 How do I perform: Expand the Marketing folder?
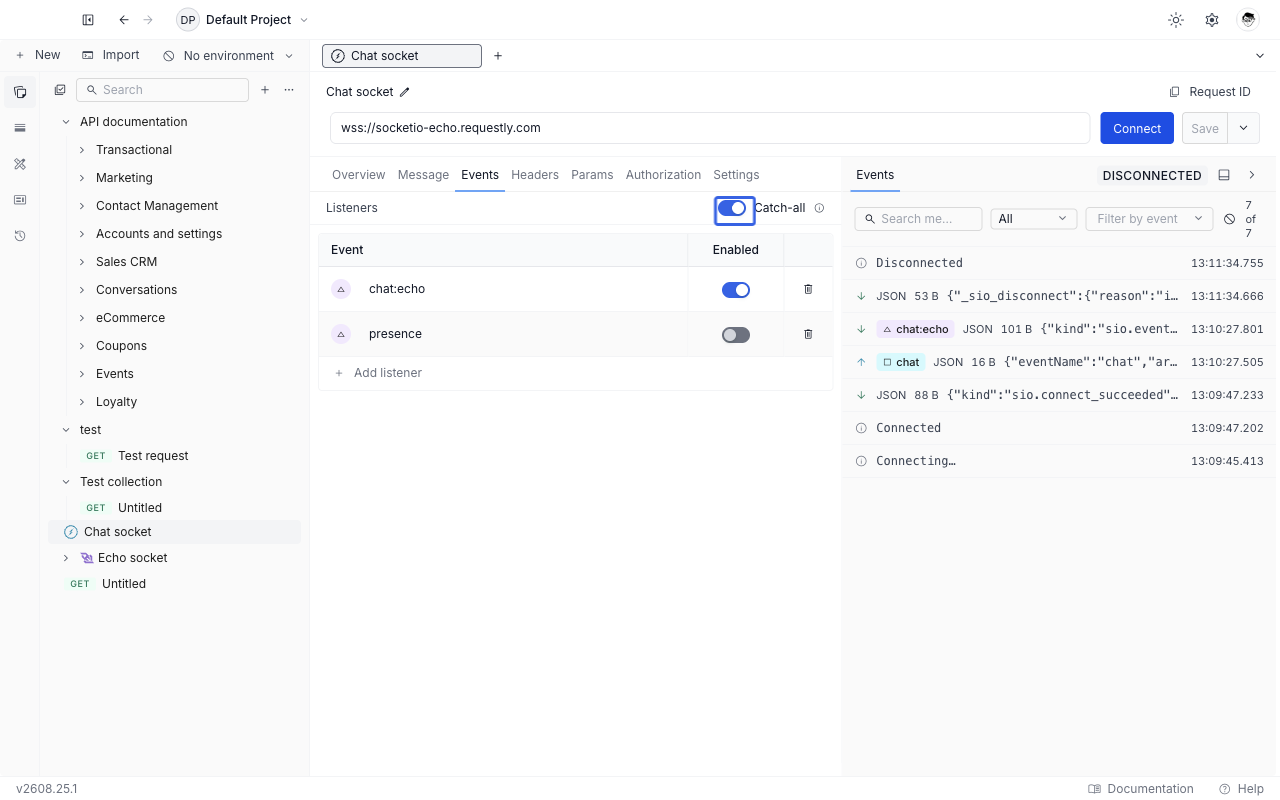(82, 178)
